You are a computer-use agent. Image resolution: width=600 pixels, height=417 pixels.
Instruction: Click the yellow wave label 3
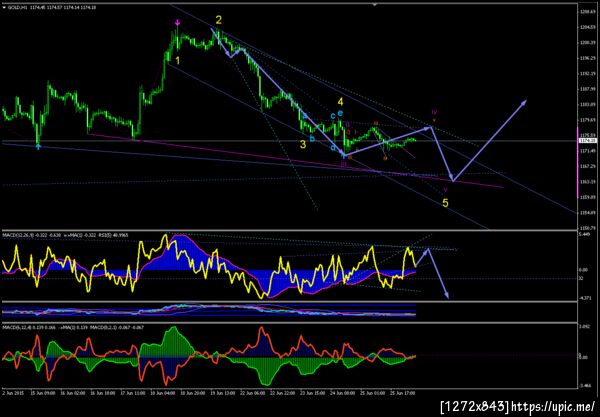[x=303, y=144]
